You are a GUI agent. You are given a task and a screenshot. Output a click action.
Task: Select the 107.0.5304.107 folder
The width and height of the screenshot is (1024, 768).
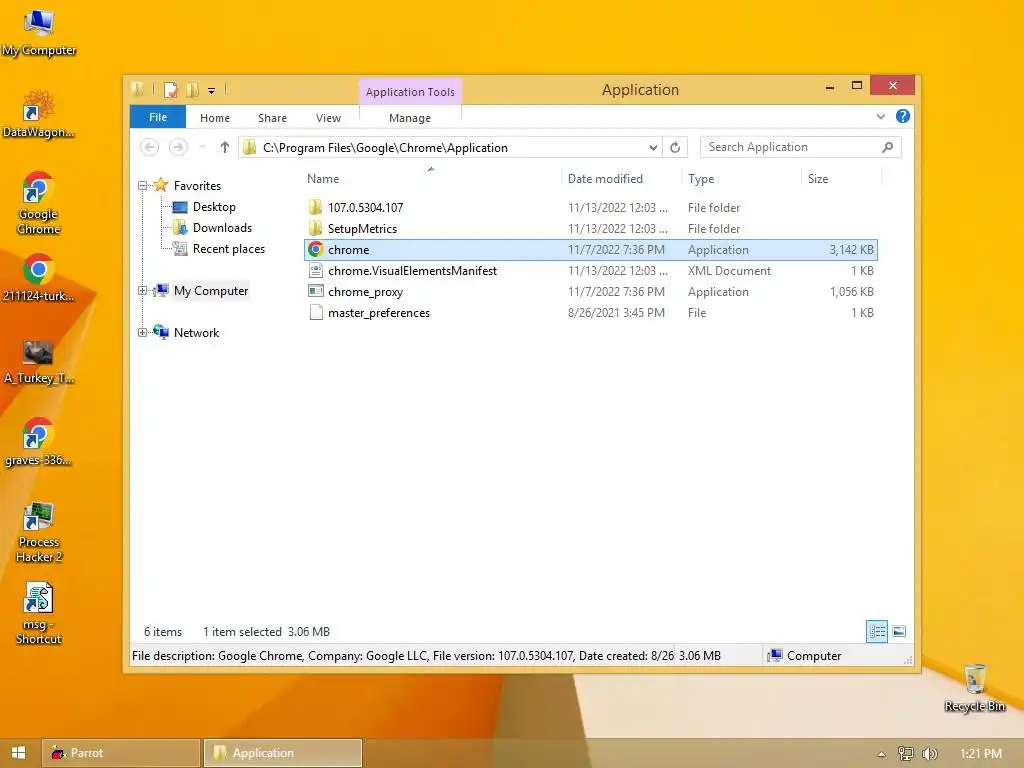tap(591, 208)
